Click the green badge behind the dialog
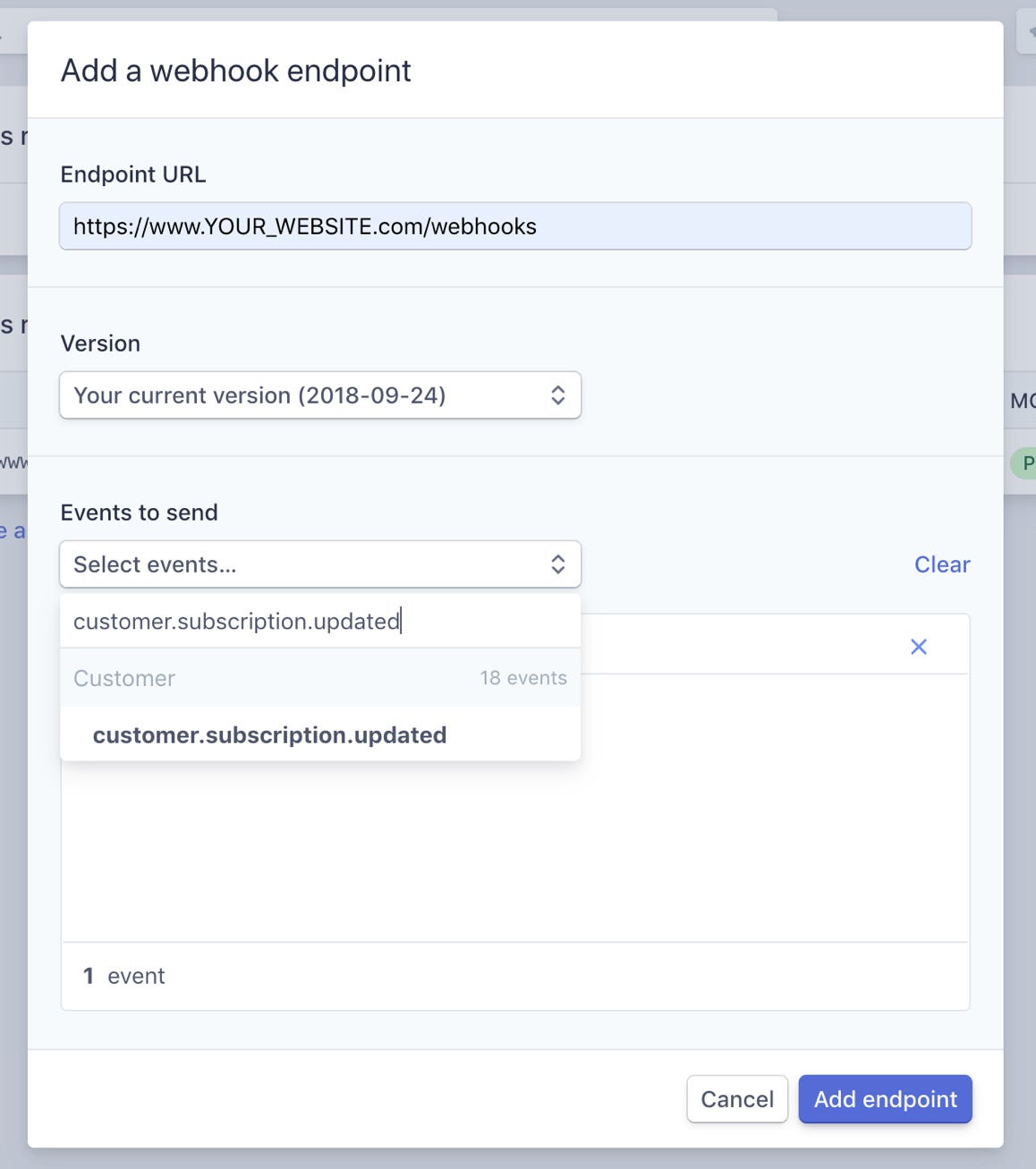Screen dimensions: 1036x1169 click(x=1024, y=463)
